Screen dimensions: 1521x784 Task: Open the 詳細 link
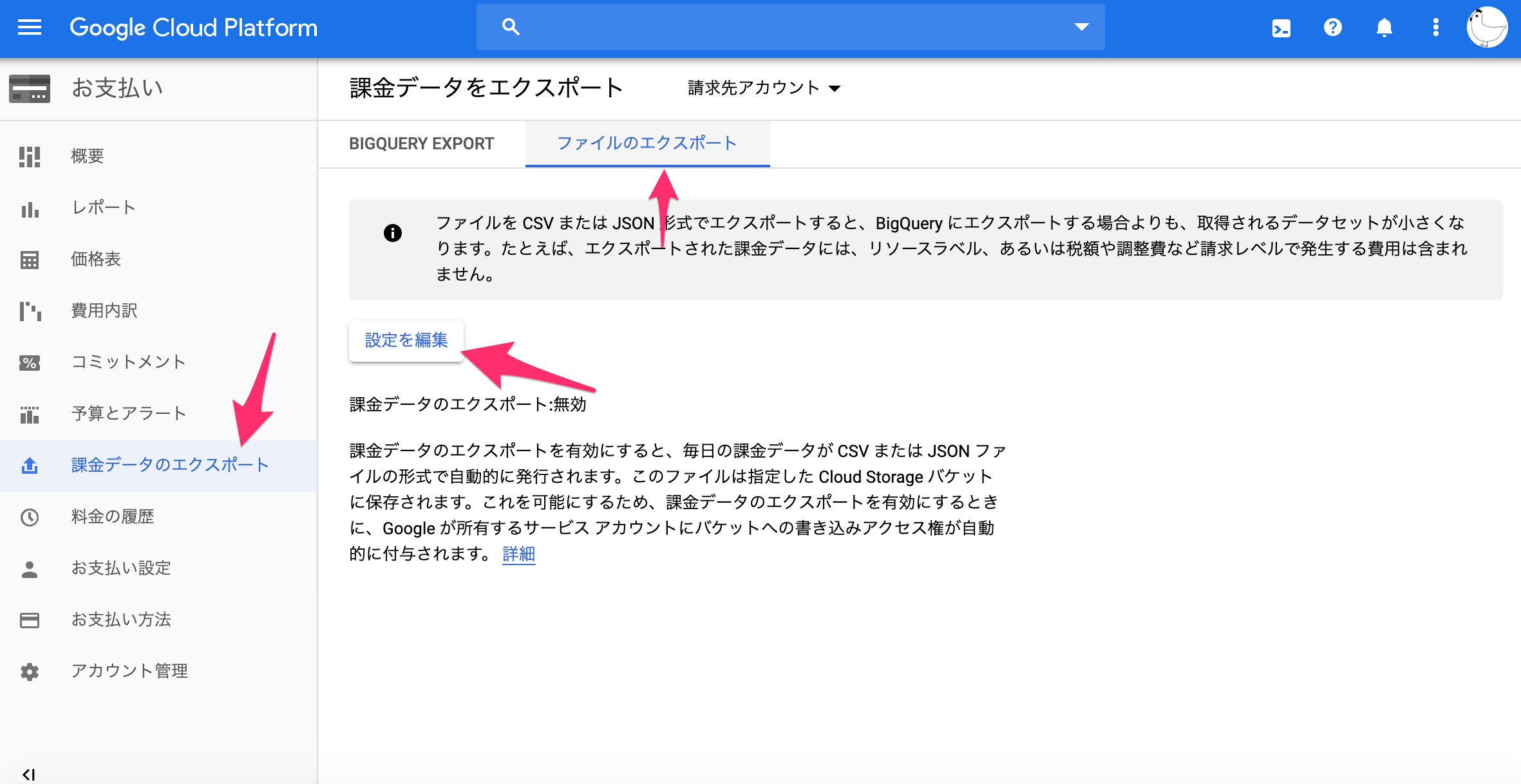518,554
